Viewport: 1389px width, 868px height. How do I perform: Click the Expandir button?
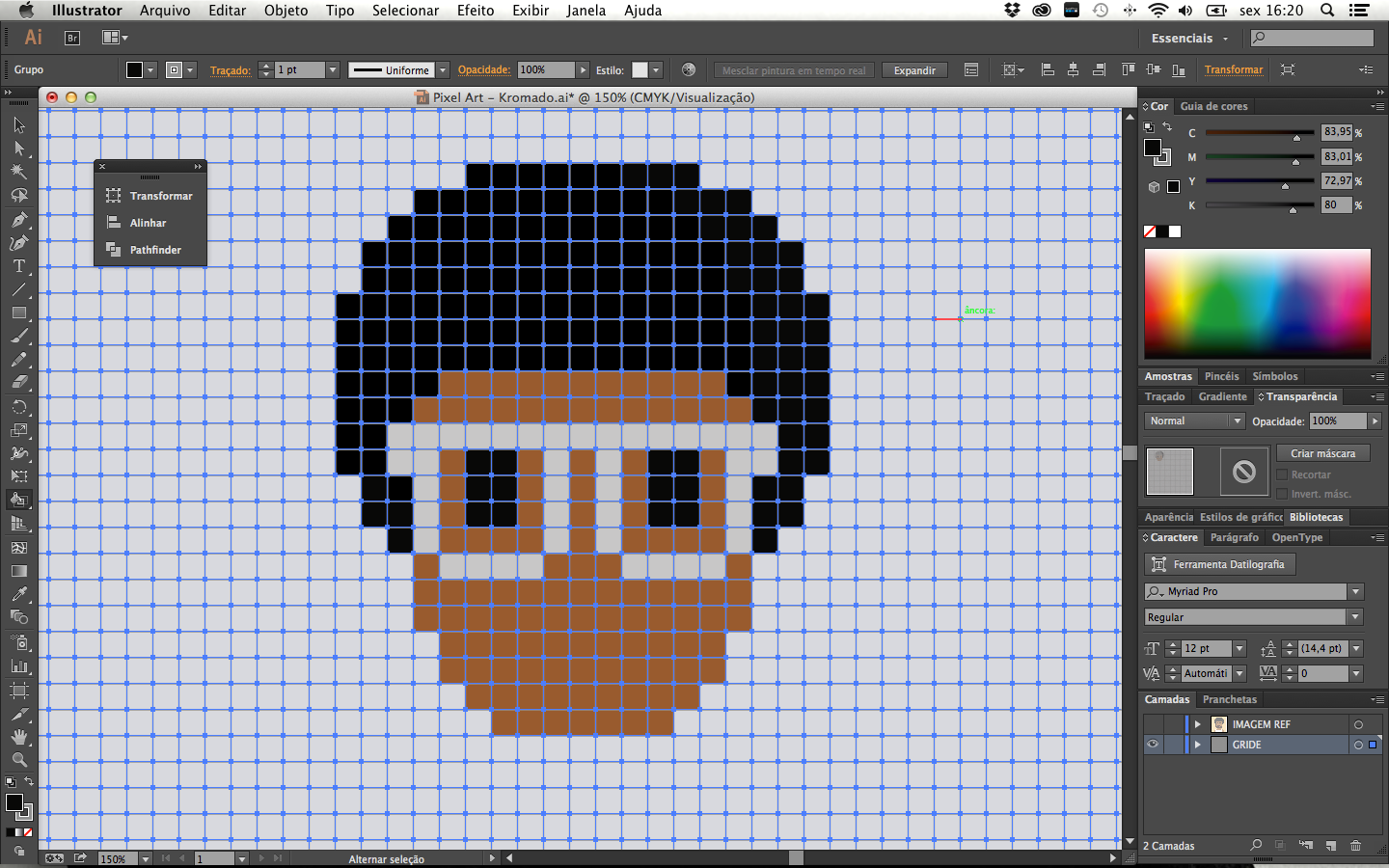(914, 70)
